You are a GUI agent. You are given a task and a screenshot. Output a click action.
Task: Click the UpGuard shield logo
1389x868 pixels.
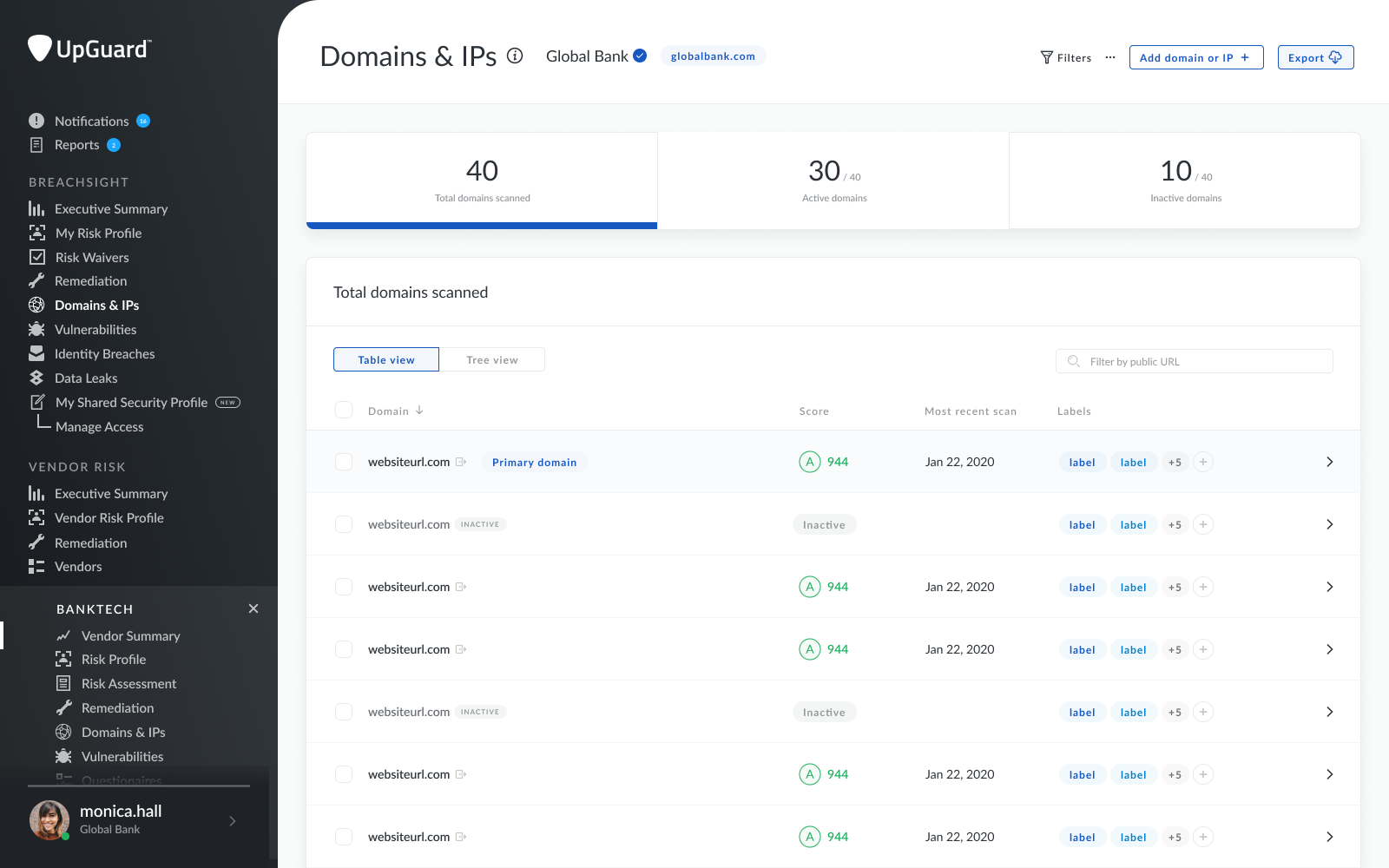point(40,48)
